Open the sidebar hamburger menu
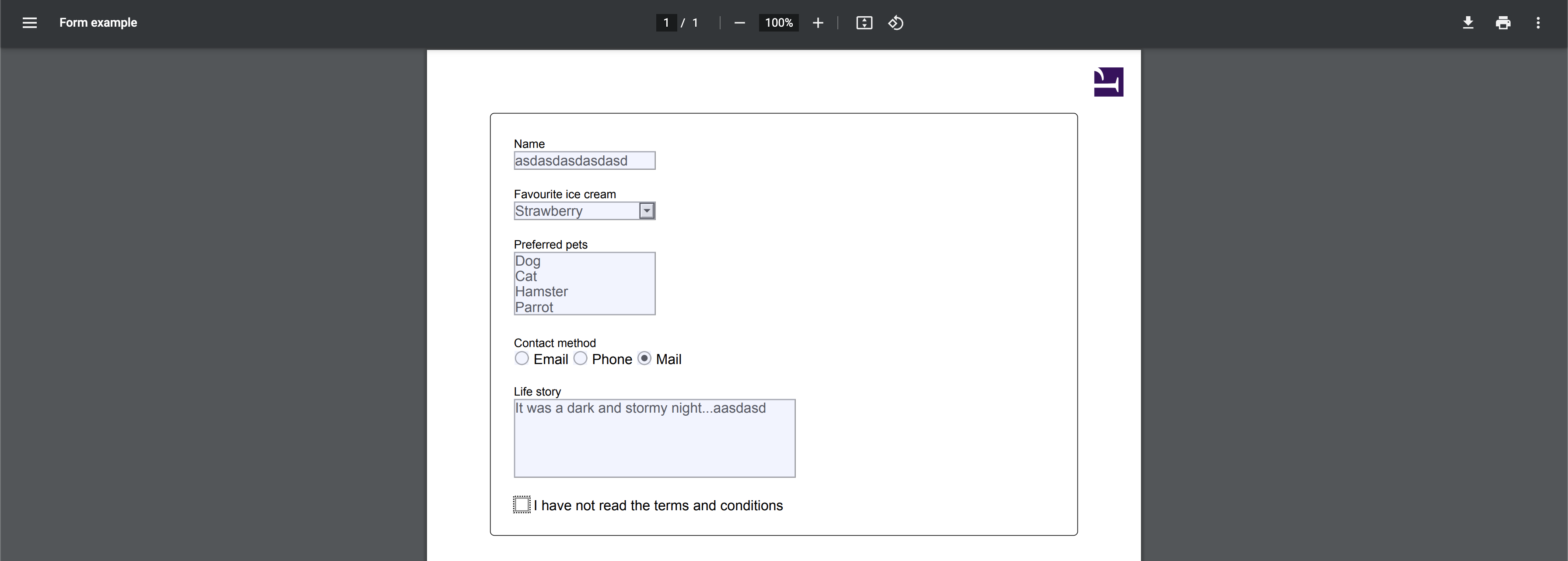Screen dimensions: 1568x561 point(29,23)
